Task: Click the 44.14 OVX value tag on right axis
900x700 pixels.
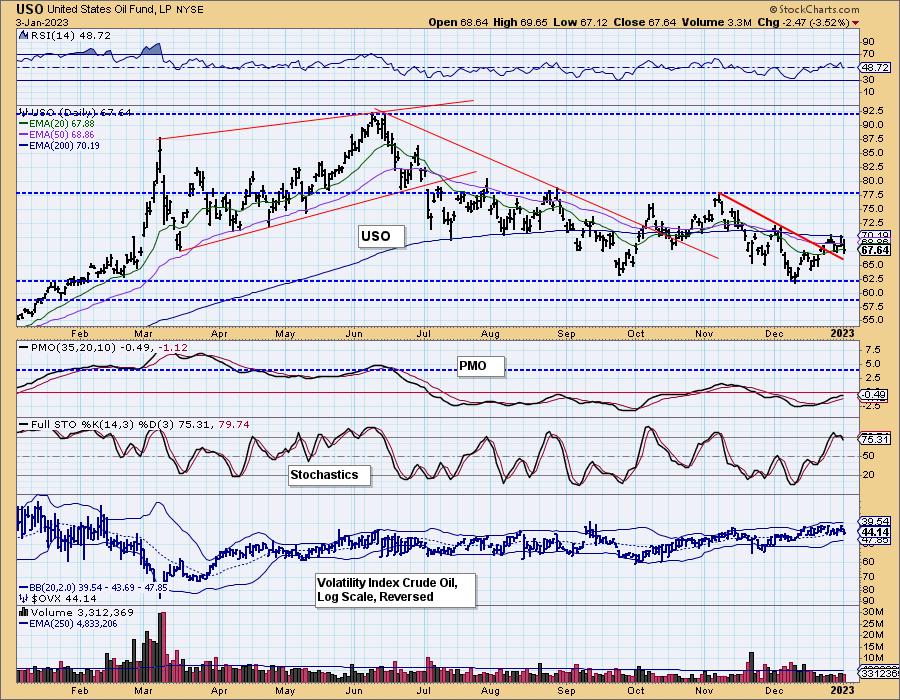Action: tap(876, 532)
